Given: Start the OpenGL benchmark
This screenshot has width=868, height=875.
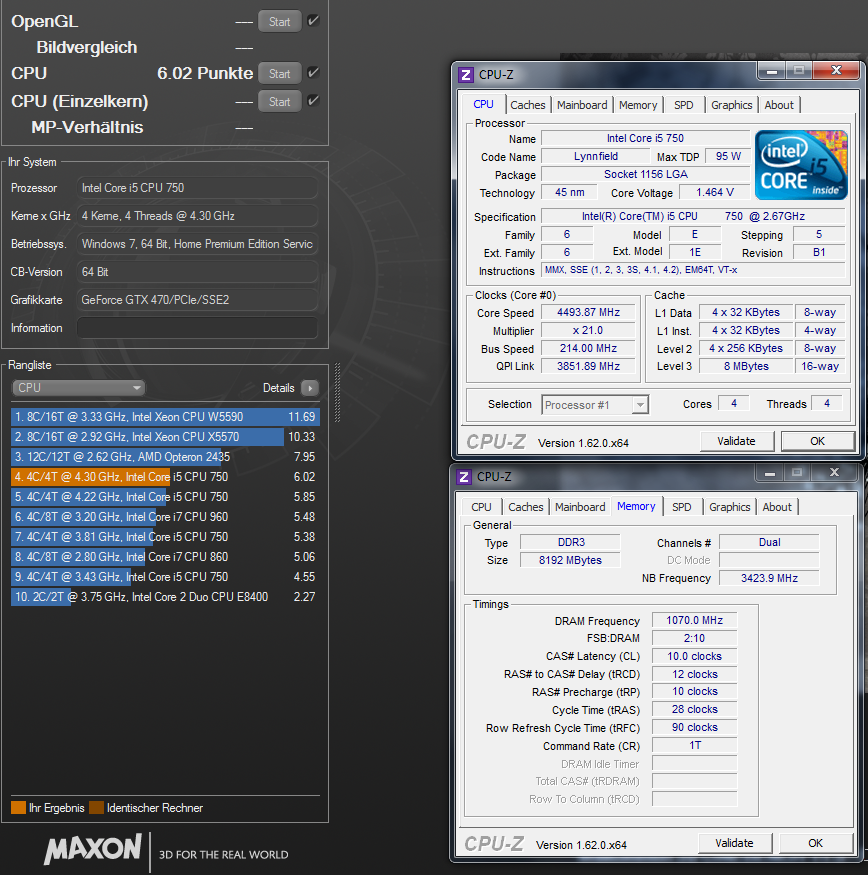Looking at the screenshot, I should (280, 22).
